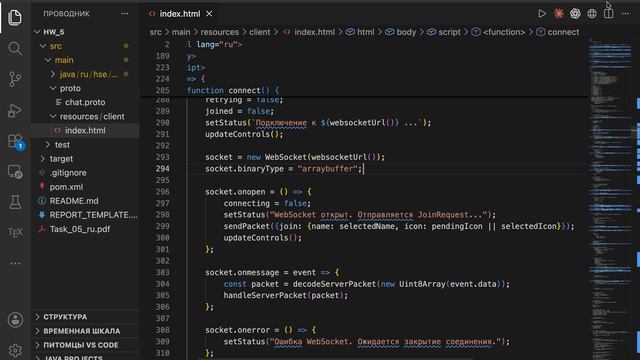Image resolution: width=640 pixels, height=360 pixels.
Task: Open editor More Actions menu
Action: (x=625, y=13)
